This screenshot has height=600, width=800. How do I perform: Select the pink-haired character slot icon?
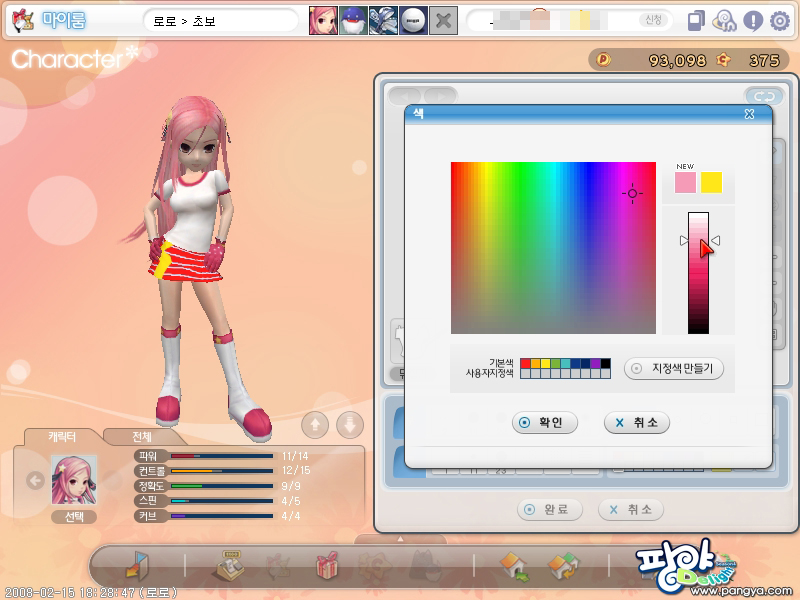coord(323,20)
